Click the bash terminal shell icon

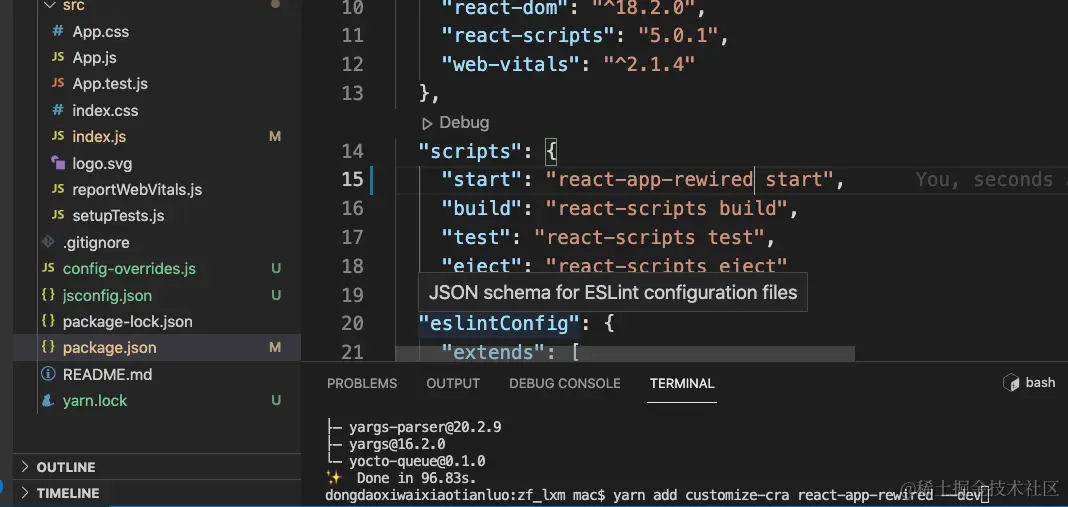[1011, 383]
